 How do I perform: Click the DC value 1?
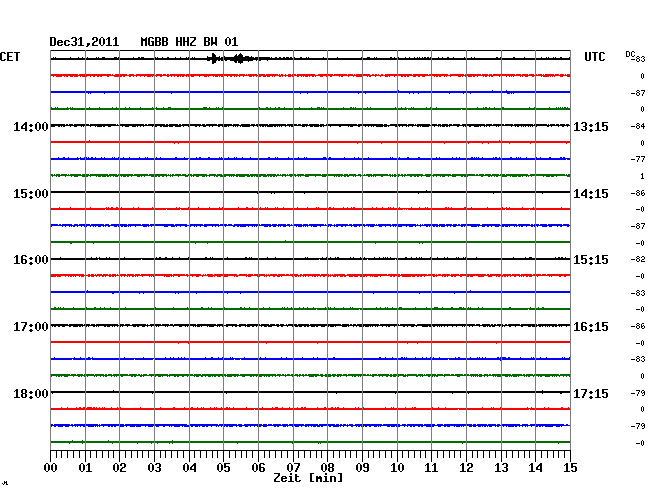point(643,176)
